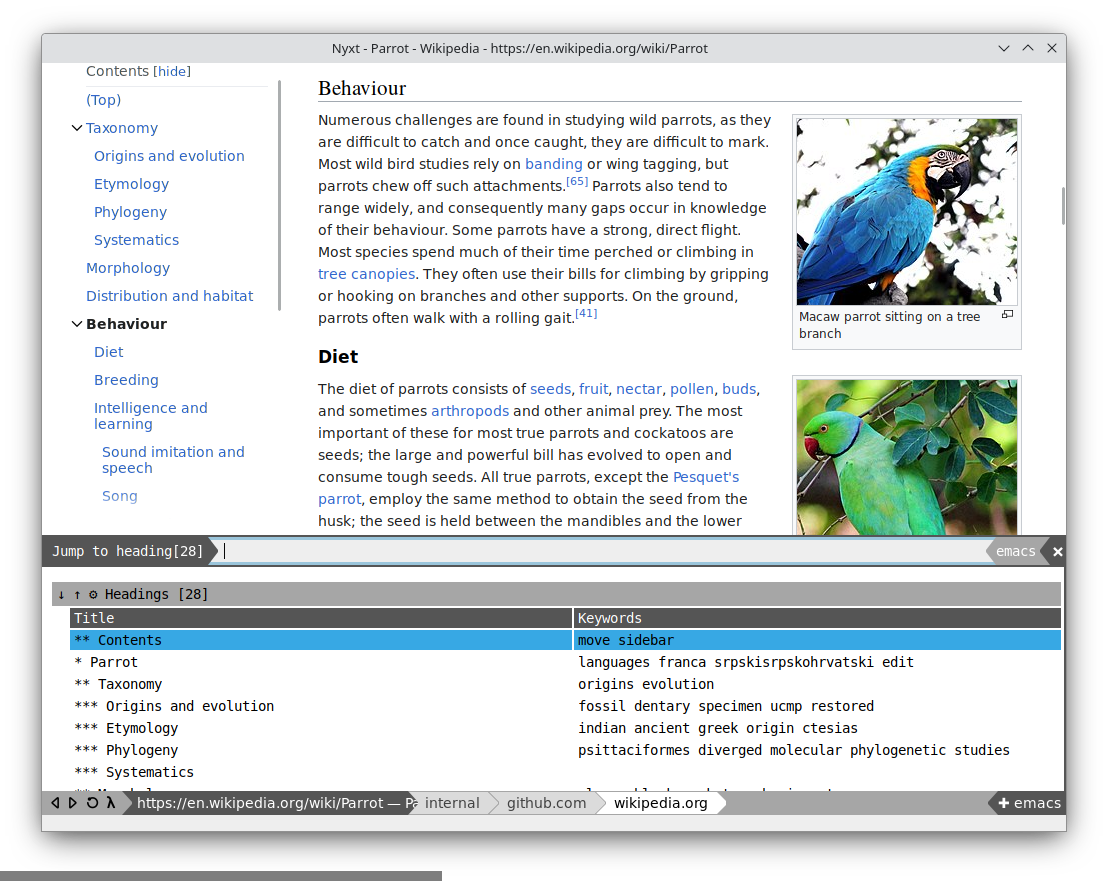The height and width of the screenshot is (881, 1108).
Task: Select the wikipedia.org tab
Action: pyautogui.click(x=661, y=803)
